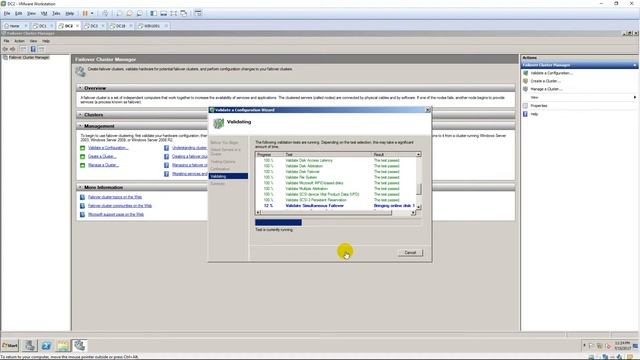Click the take snapshot toolbar icon
640x360 pixels.
119,13
